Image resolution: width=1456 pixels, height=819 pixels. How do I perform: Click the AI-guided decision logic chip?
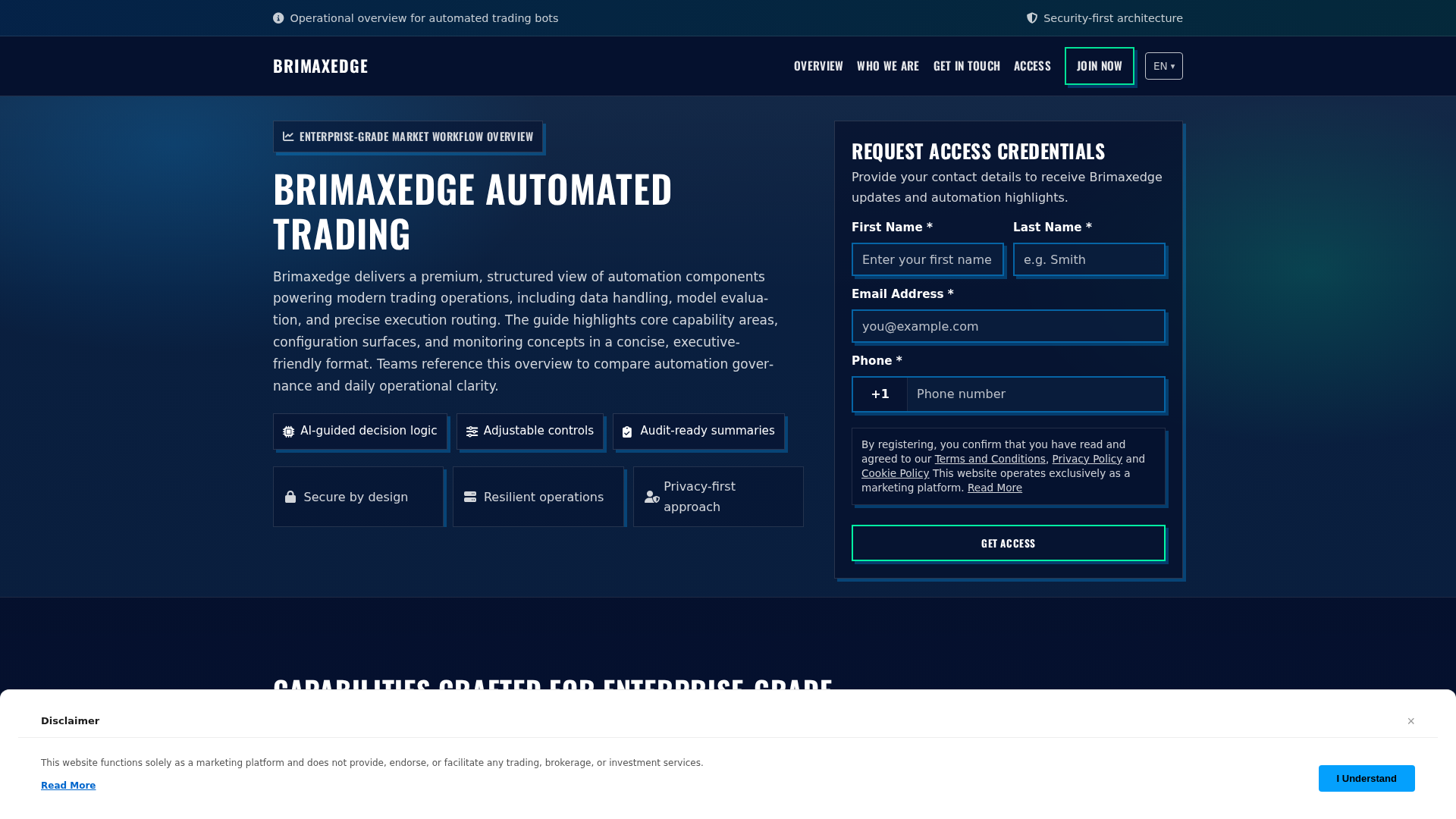click(x=360, y=431)
